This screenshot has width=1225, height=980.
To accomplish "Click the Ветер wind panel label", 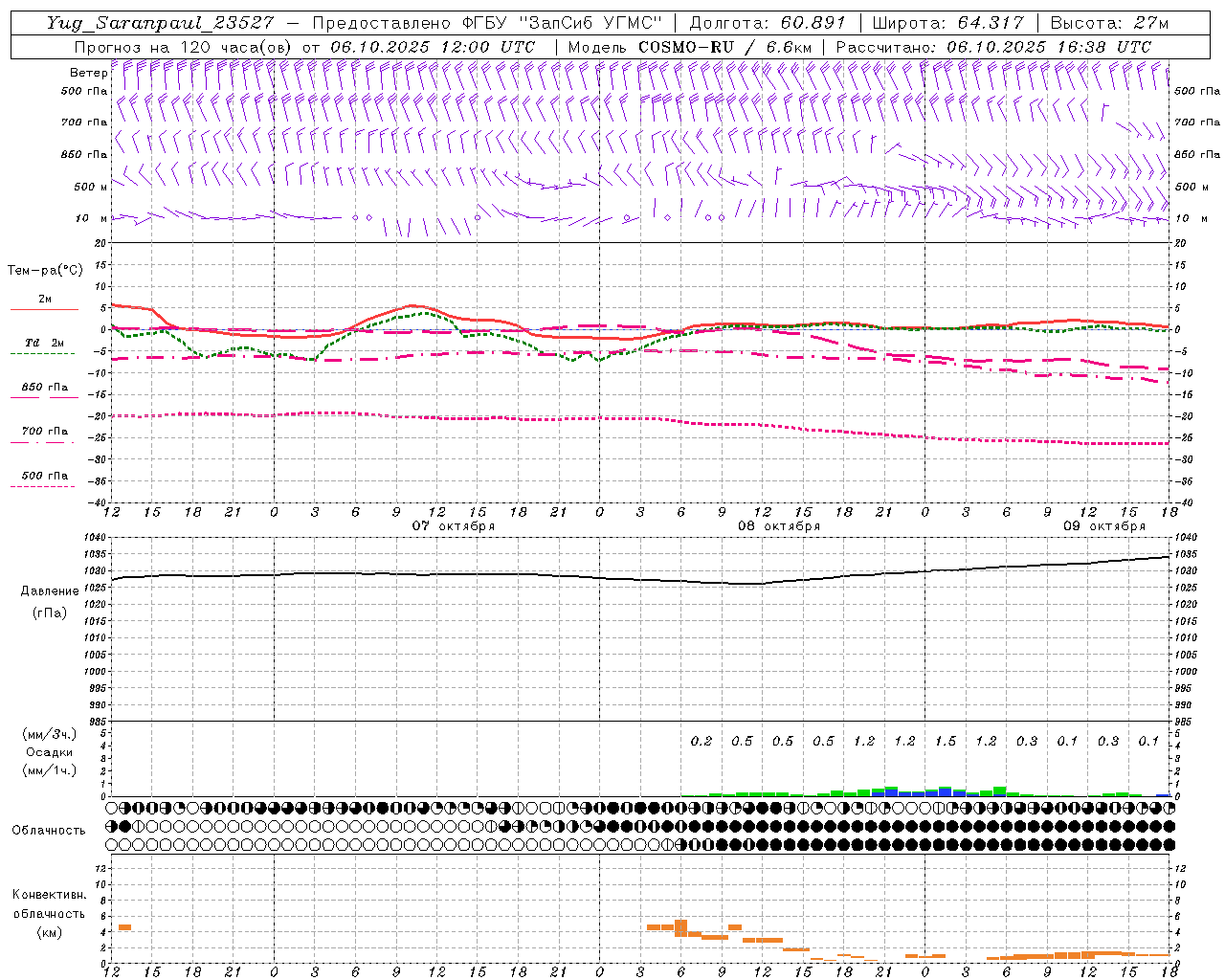I will pyautogui.click(x=88, y=73).
